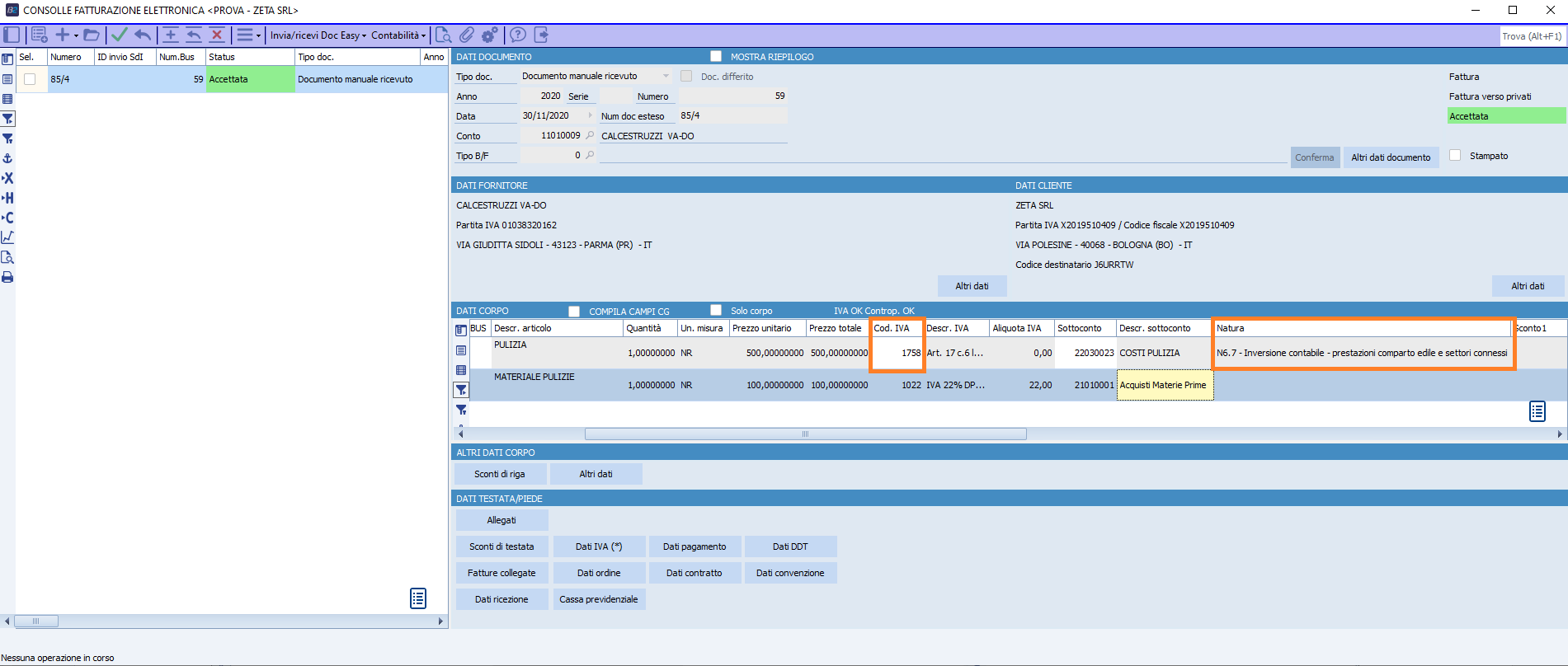Open the Data field date dropdown arrow

590,115
